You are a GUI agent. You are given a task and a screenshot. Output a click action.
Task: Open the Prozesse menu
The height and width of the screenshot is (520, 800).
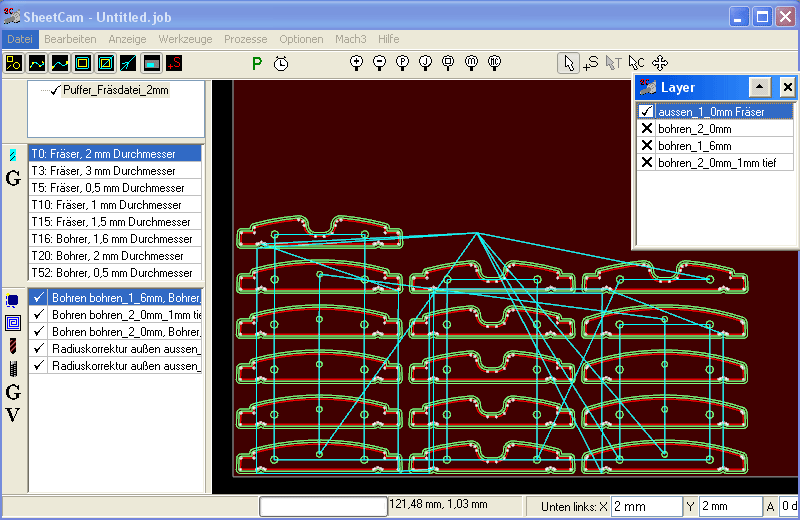tap(245, 39)
